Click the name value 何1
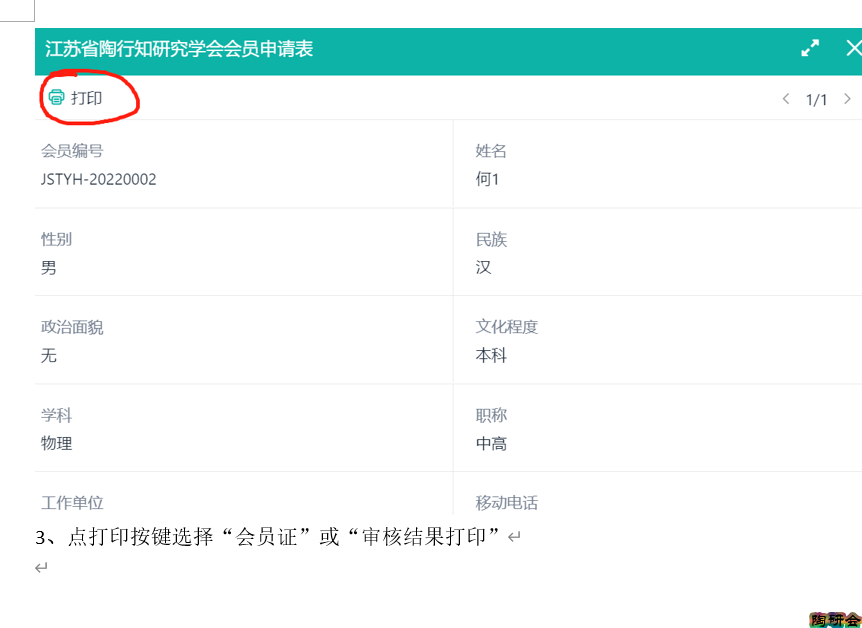862x628 pixels. (x=487, y=179)
